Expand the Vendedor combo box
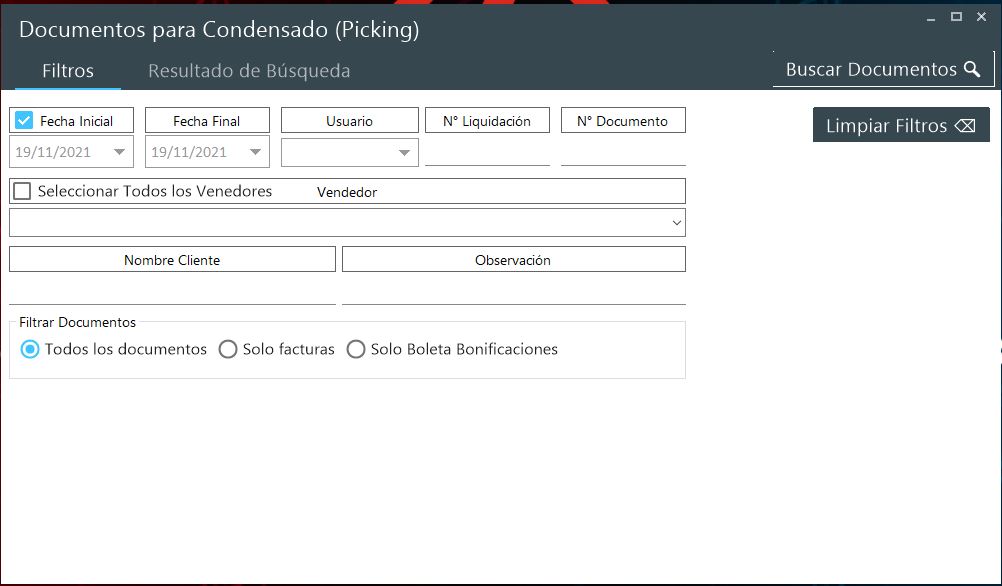This screenshot has height=586, width=1002. coord(676,222)
